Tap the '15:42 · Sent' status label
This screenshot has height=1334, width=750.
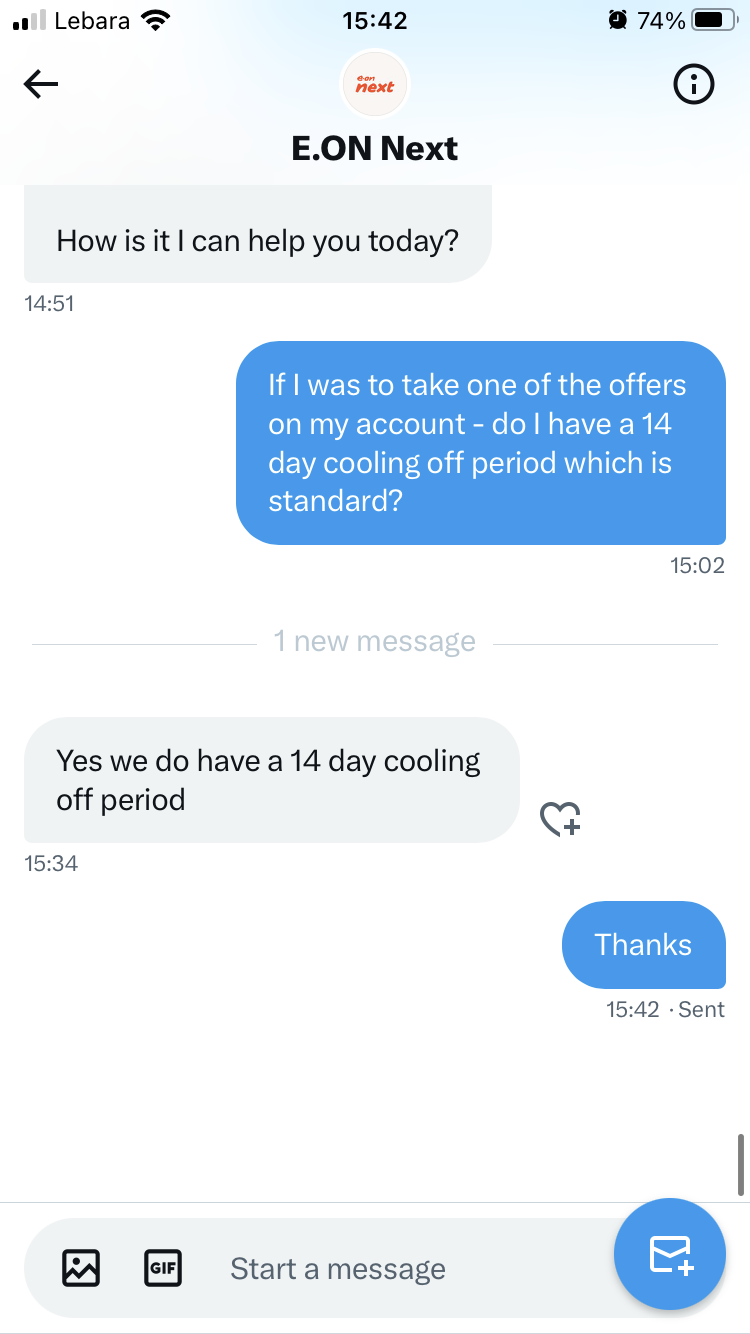click(x=665, y=1009)
